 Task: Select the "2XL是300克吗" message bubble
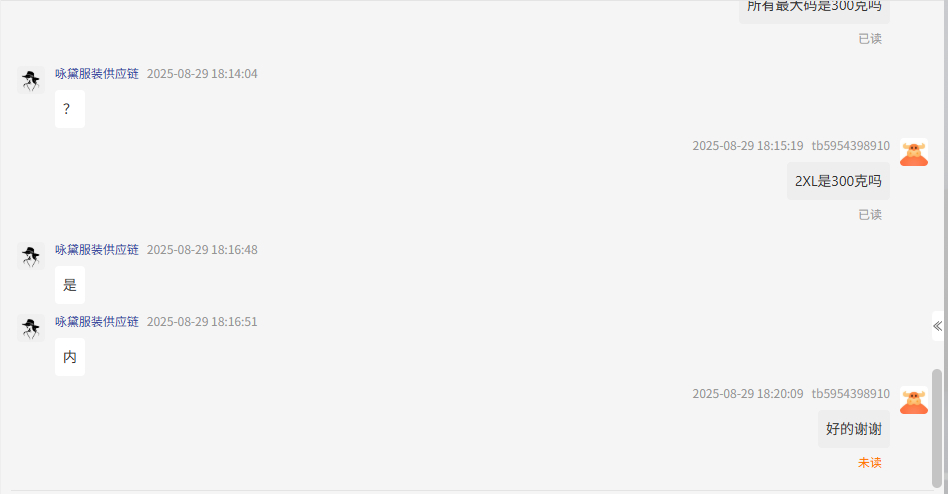(838, 181)
